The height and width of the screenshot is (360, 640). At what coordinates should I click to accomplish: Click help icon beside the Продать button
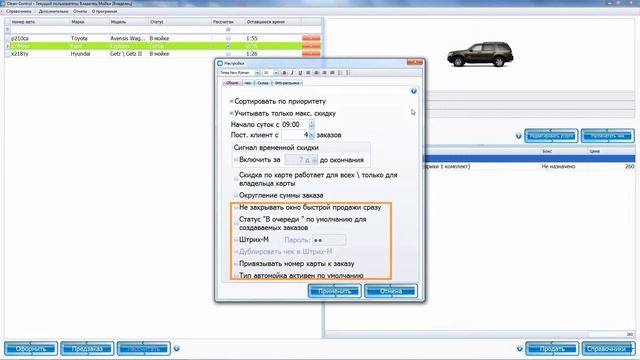[x=519, y=349]
